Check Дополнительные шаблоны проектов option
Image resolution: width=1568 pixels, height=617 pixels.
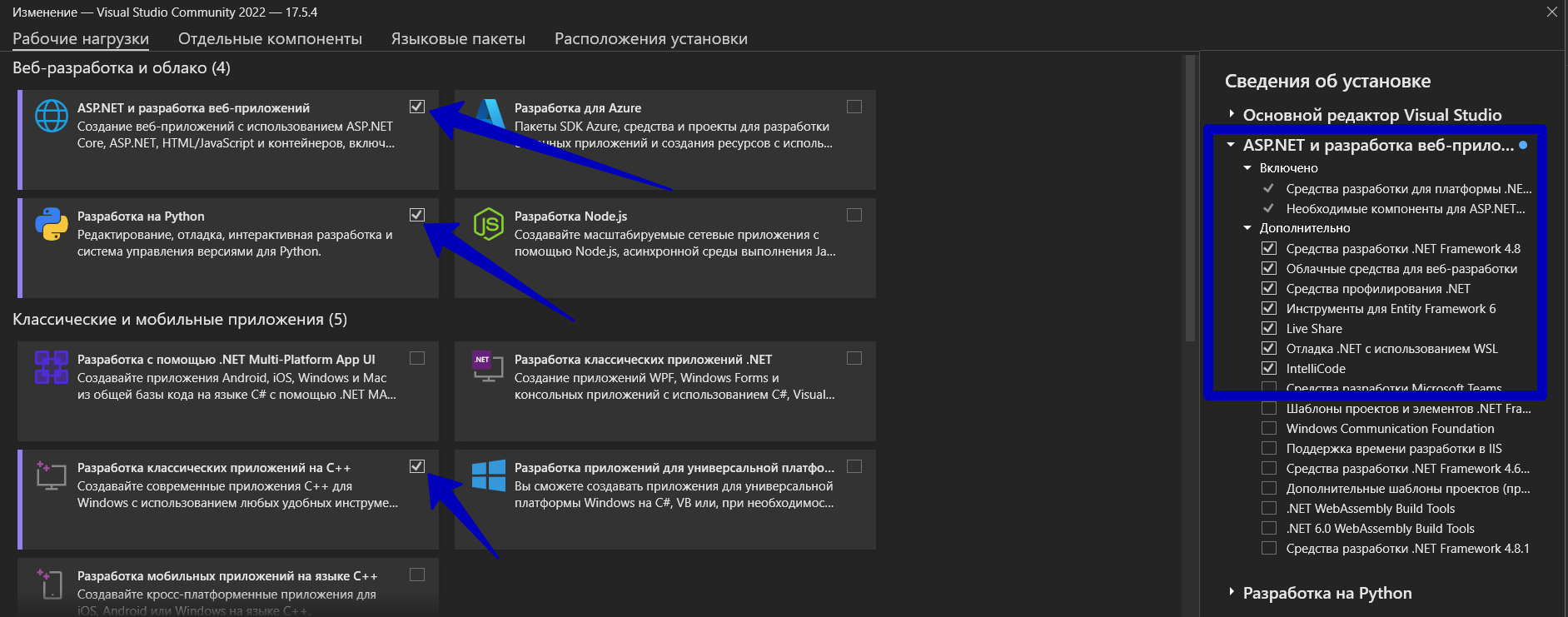click(1269, 488)
